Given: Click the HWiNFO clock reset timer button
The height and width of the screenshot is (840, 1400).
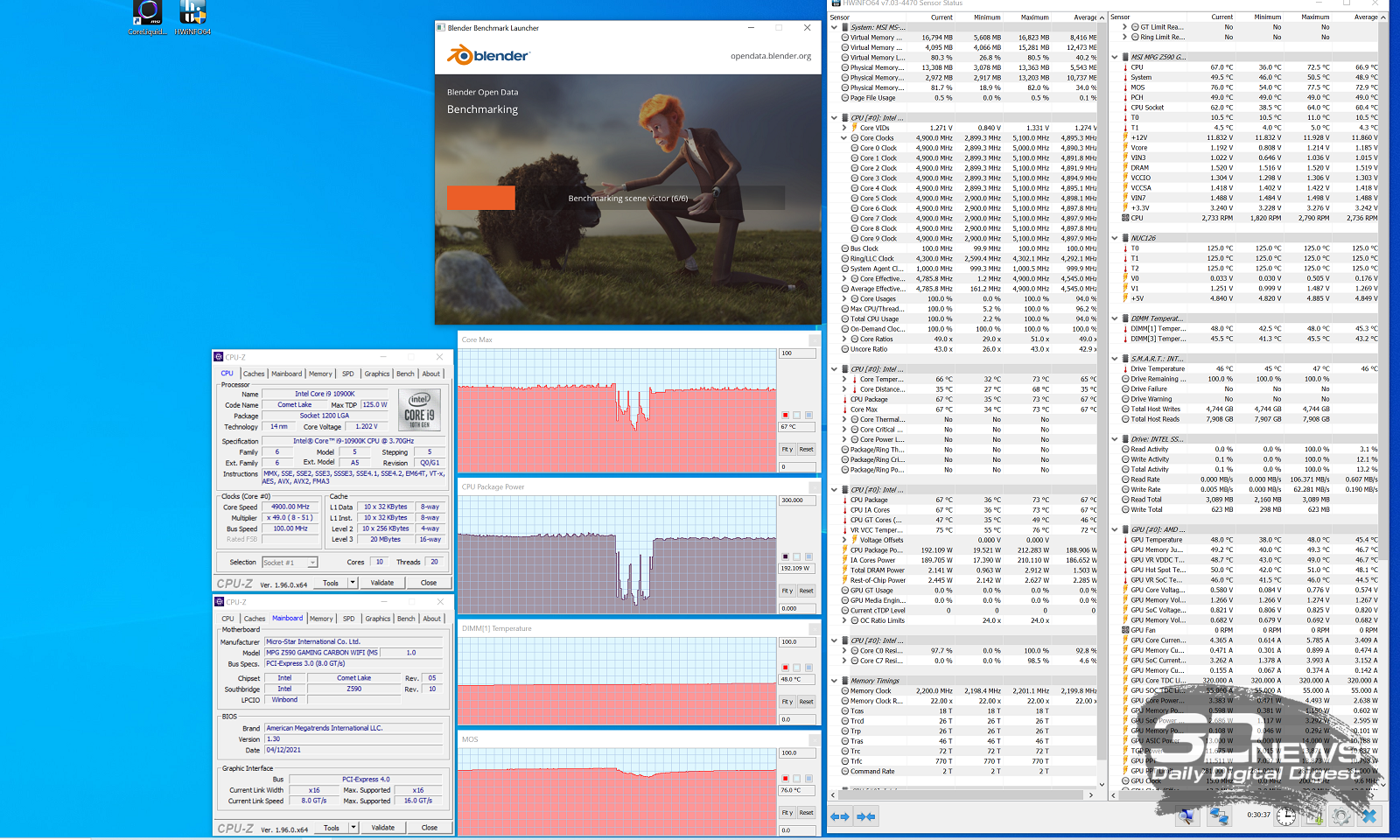Looking at the screenshot, I should (1285, 816).
